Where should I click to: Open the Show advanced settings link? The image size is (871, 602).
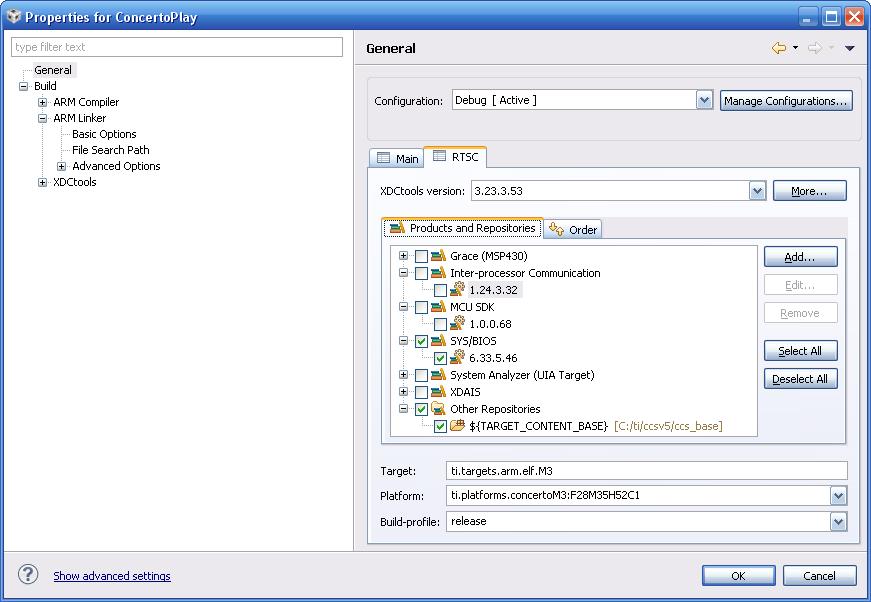tap(112, 576)
